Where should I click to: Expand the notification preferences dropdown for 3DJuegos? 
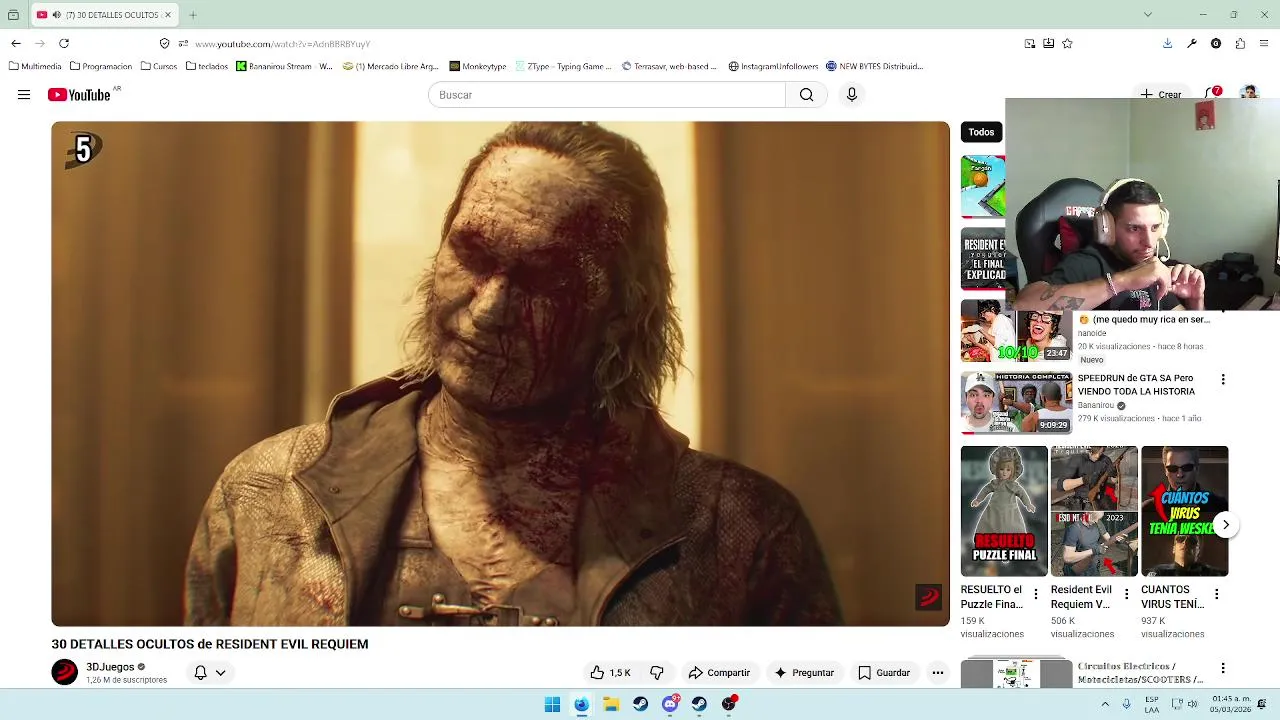(x=221, y=673)
